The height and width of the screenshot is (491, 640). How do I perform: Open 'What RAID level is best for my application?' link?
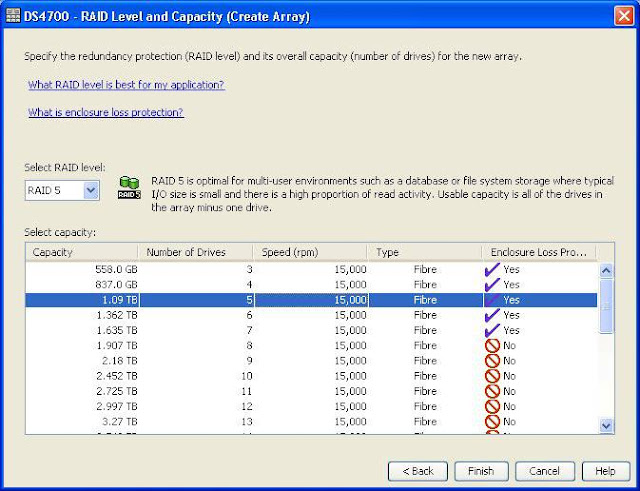point(126,85)
